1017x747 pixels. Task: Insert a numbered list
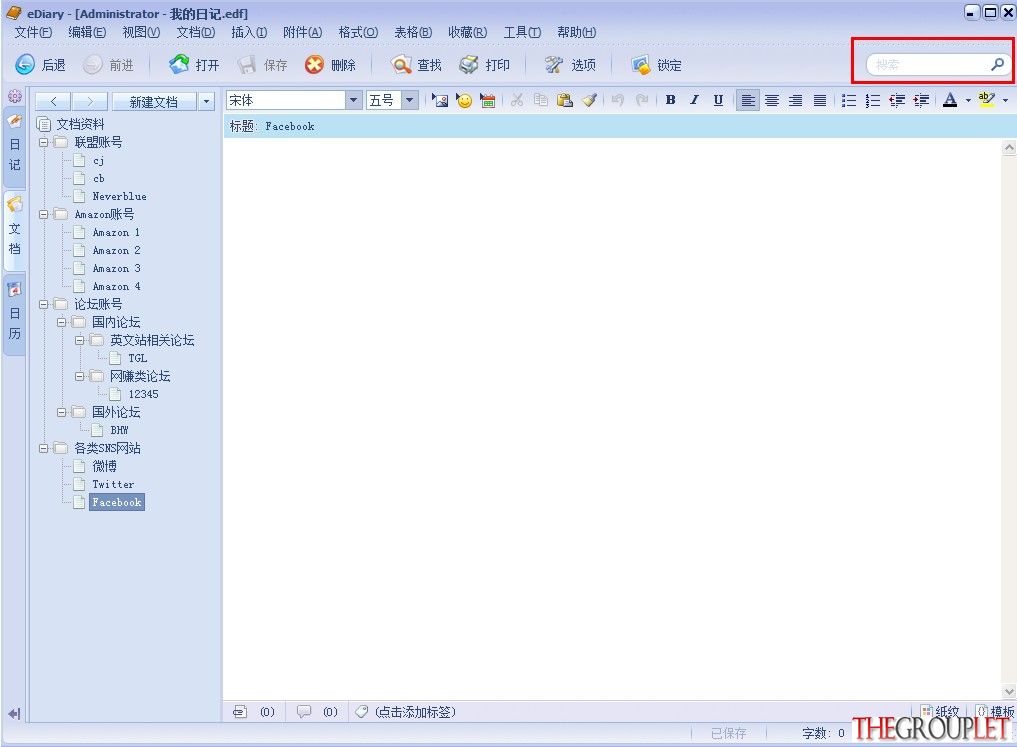[872, 100]
